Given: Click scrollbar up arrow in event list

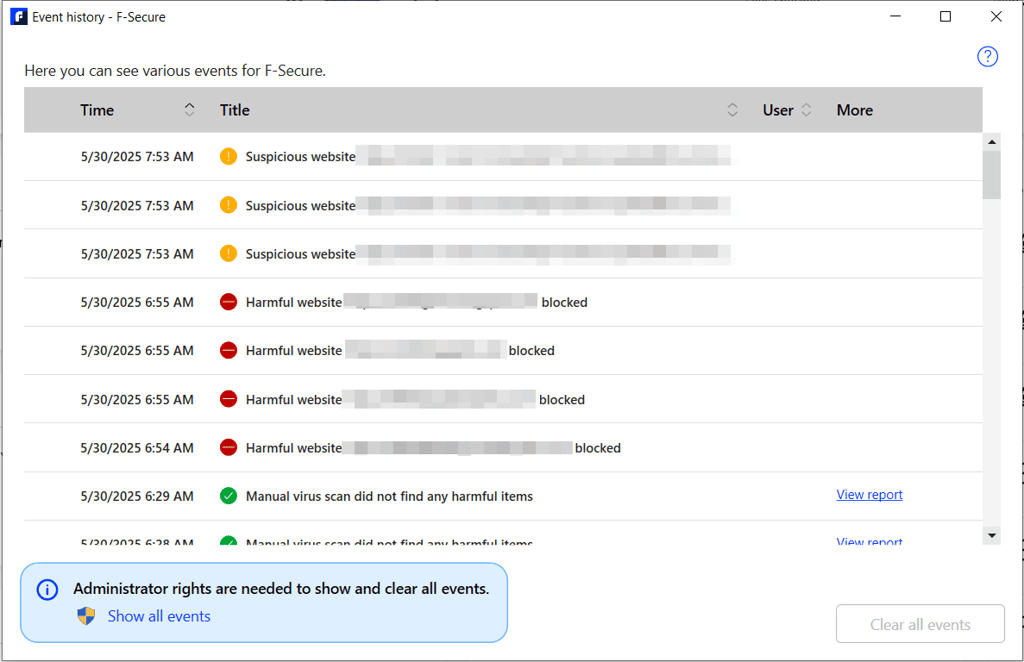Looking at the screenshot, I should [991, 142].
